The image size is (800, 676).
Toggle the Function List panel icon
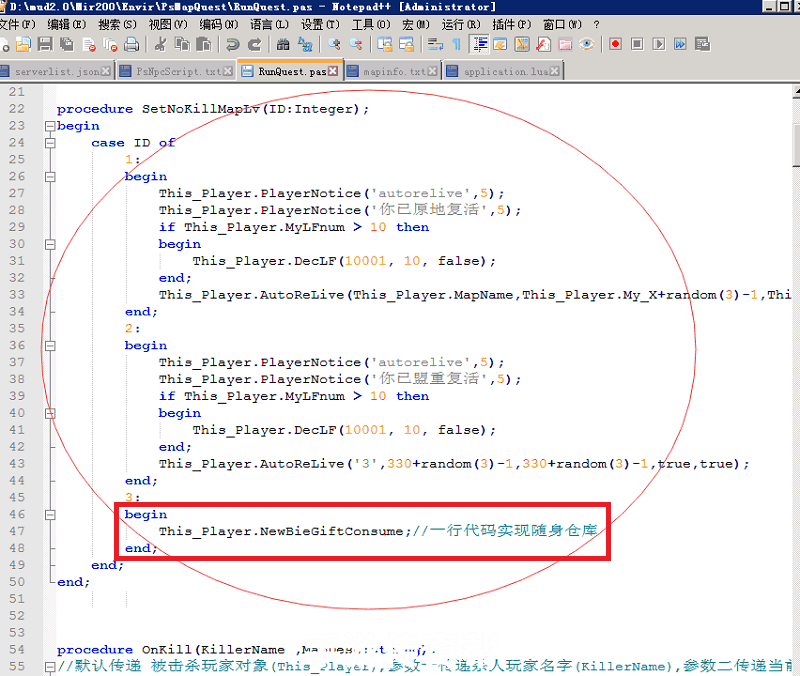[543, 45]
